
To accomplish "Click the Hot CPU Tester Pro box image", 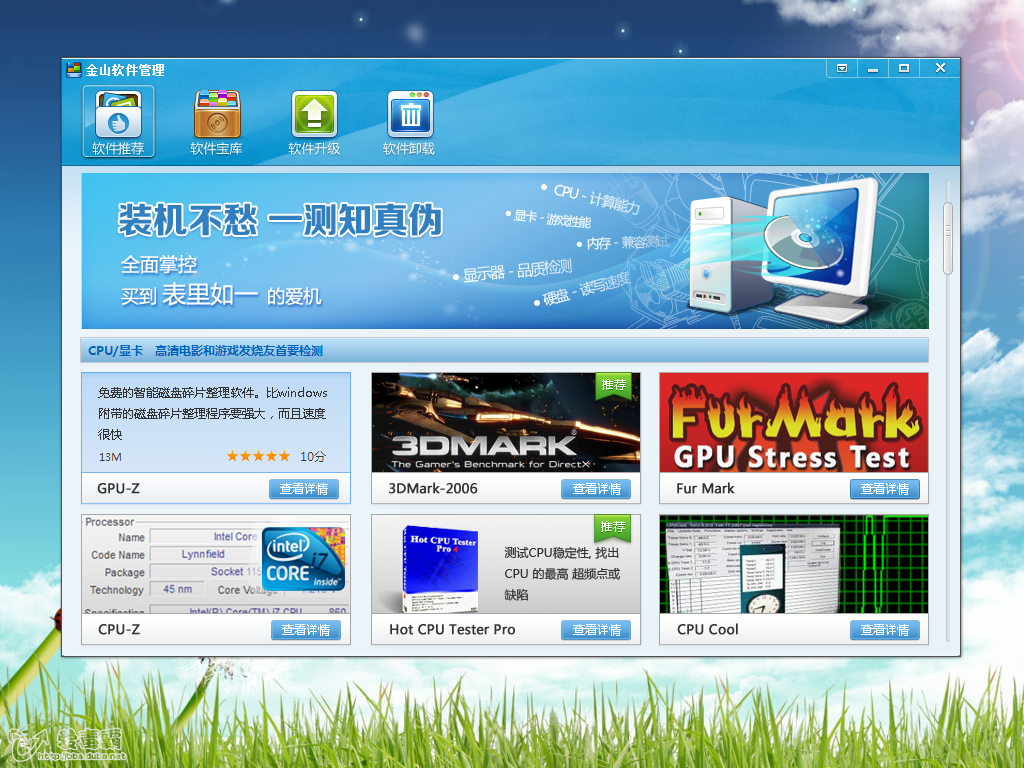I will click(x=441, y=568).
